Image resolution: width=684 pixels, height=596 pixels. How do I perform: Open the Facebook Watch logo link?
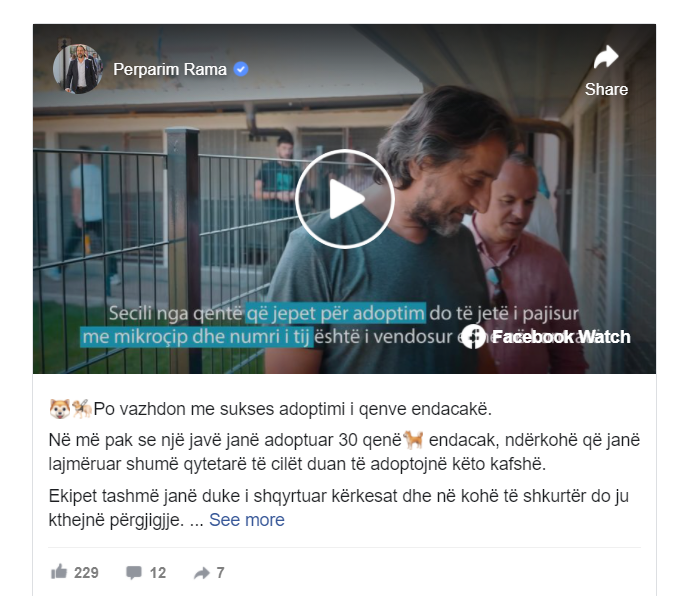546,337
